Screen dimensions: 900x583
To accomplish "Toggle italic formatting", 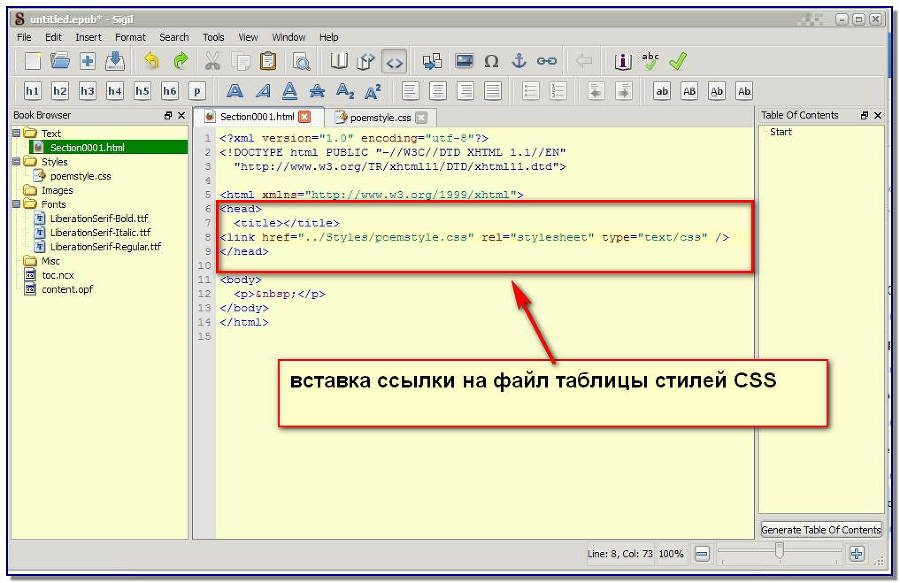I will [262, 91].
